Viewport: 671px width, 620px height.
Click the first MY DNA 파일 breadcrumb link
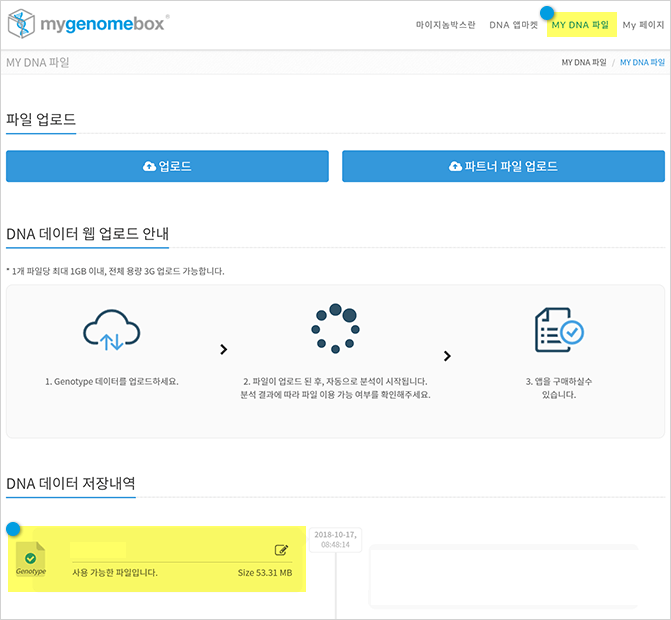tap(583, 63)
